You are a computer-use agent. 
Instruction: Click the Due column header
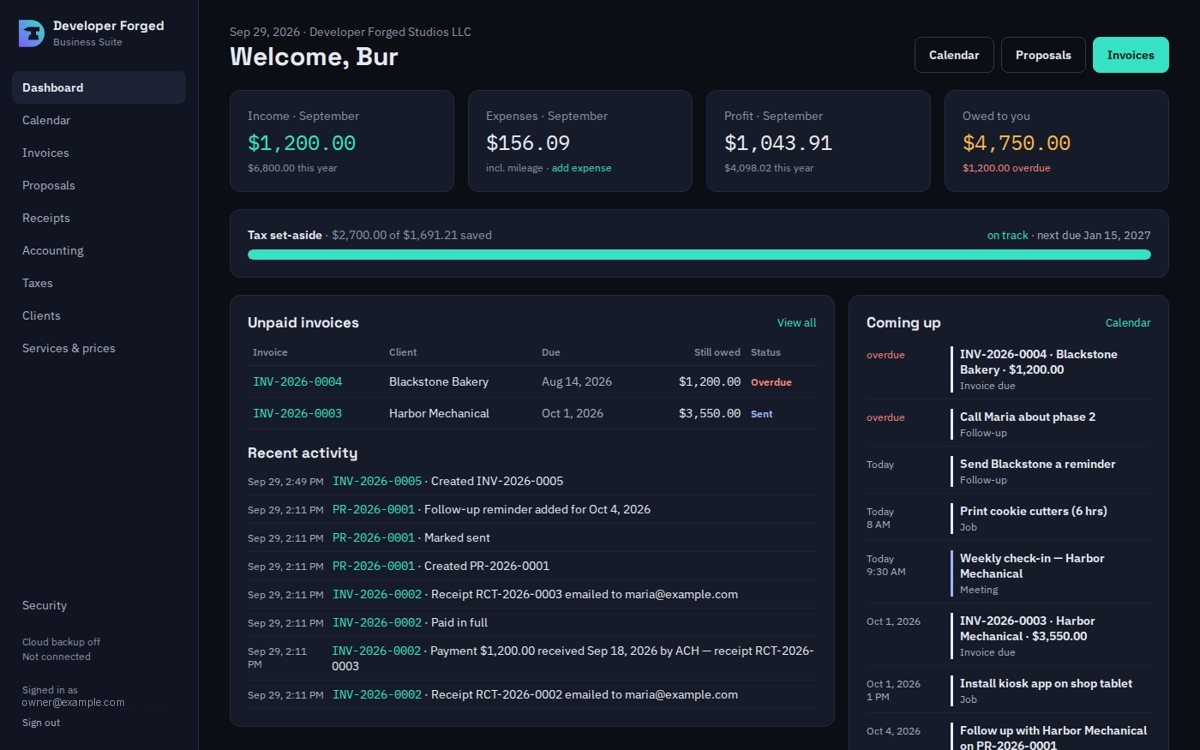[551, 352]
